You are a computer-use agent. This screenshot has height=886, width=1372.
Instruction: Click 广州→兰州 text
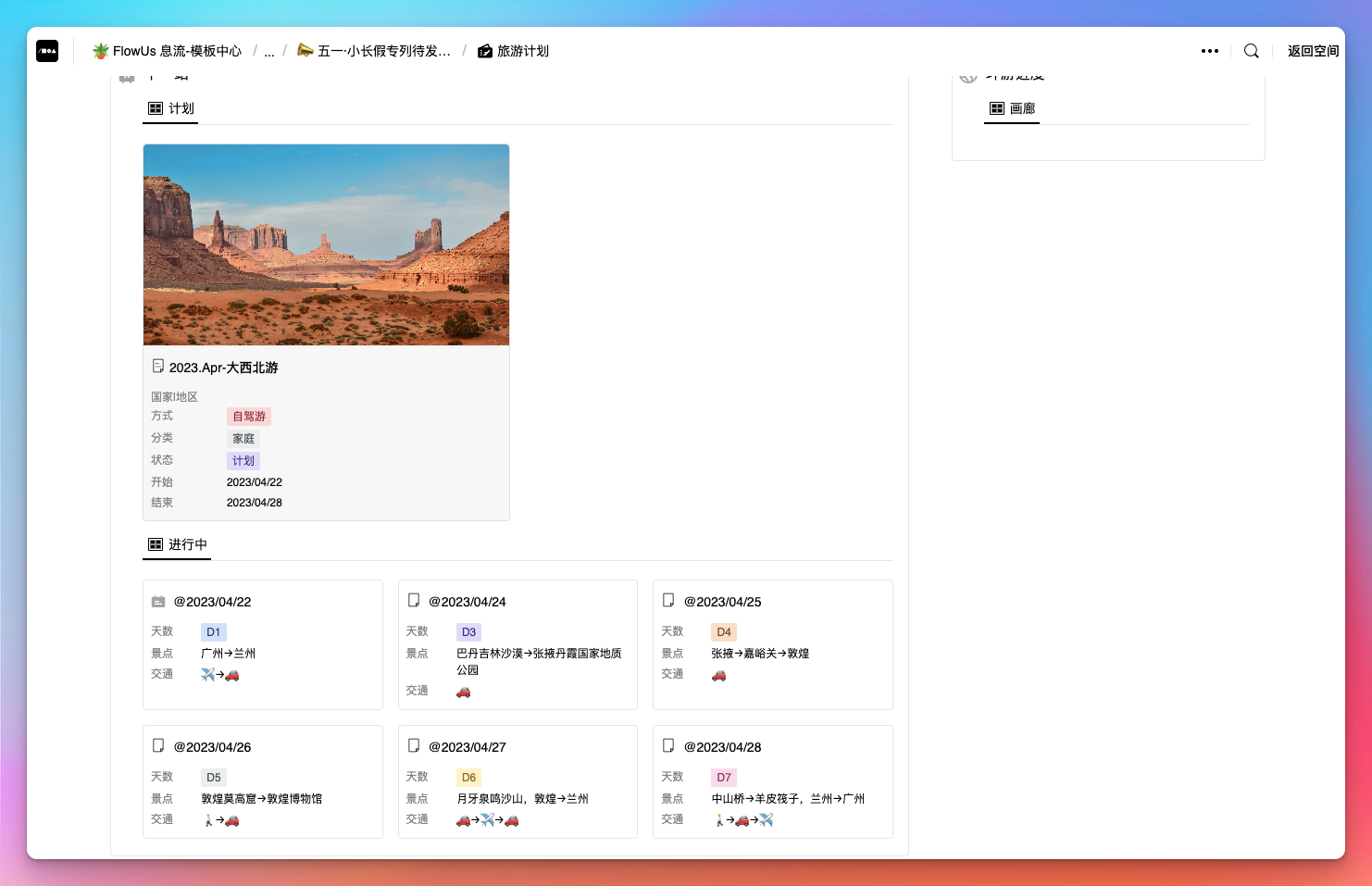[x=228, y=654]
